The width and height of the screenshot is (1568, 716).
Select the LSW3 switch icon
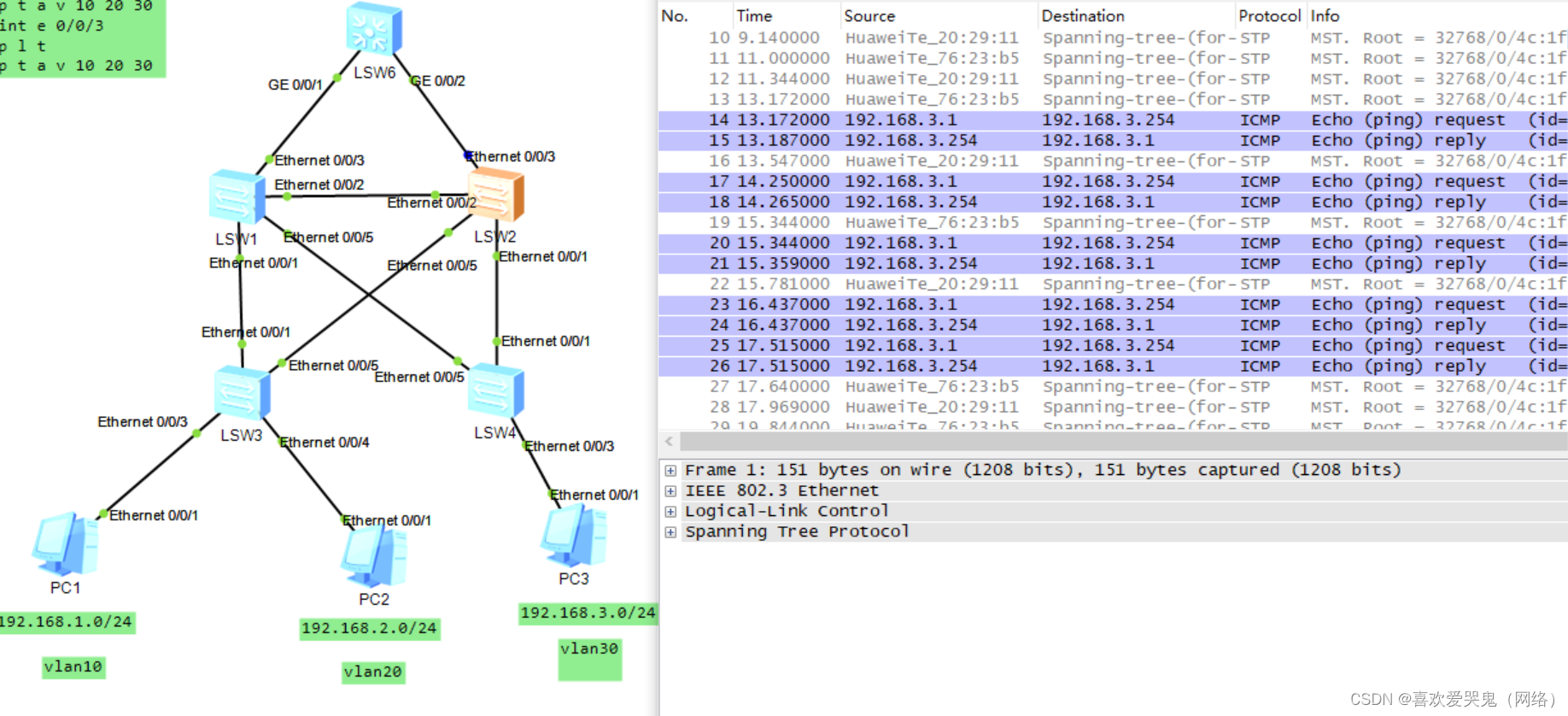[242, 393]
